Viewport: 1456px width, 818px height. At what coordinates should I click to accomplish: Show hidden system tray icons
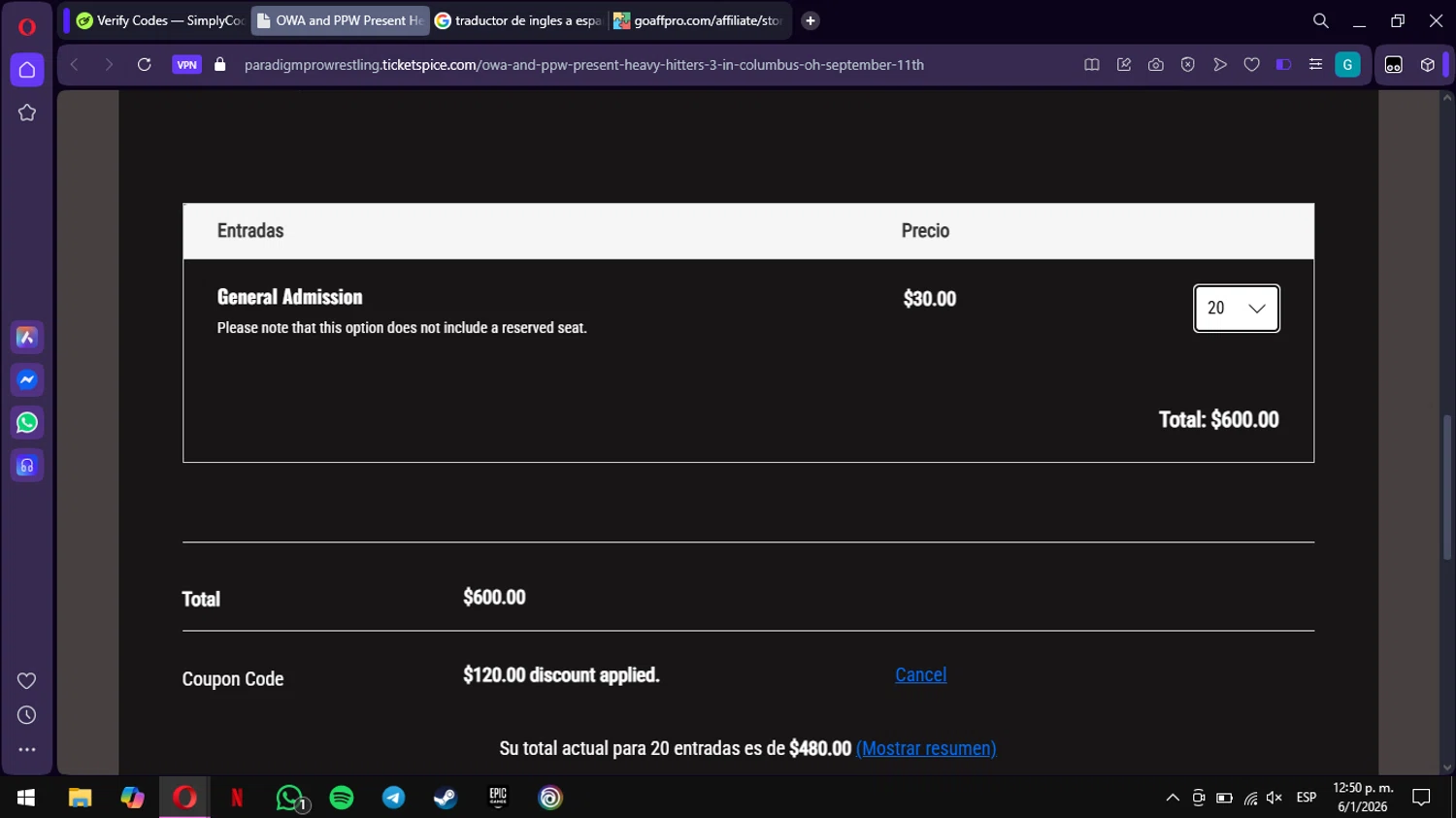point(1173,798)
